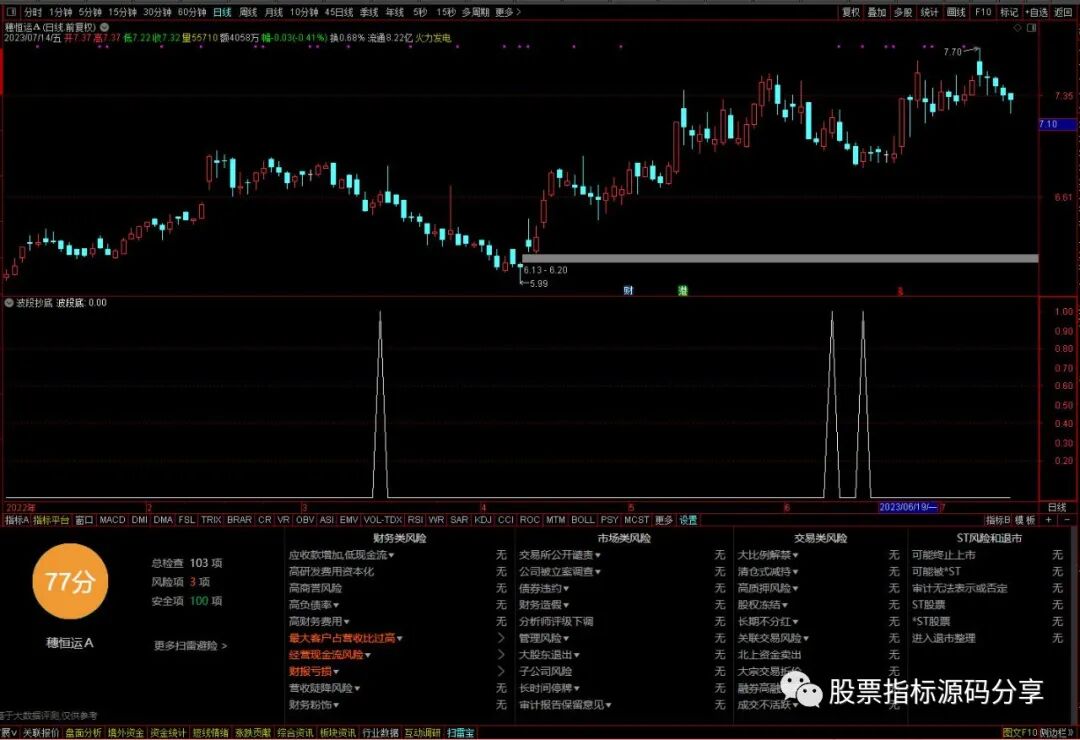Click the 多股 multi-stock button

pos(903,12)
